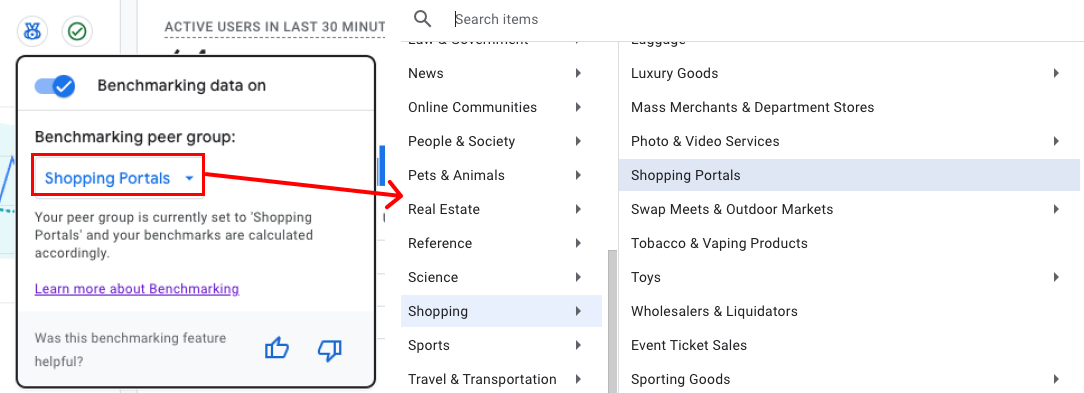Click the search magnifier icon
This screenshot has width=1084, height=393.
pyautogui.click(x=422, y=19)
